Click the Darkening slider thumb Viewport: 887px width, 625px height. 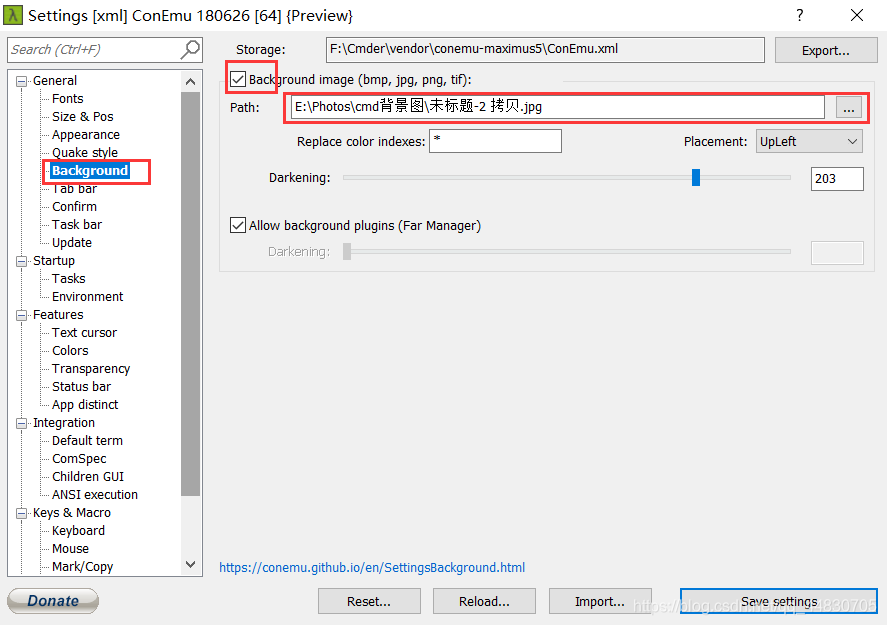[x=696, y=178]
